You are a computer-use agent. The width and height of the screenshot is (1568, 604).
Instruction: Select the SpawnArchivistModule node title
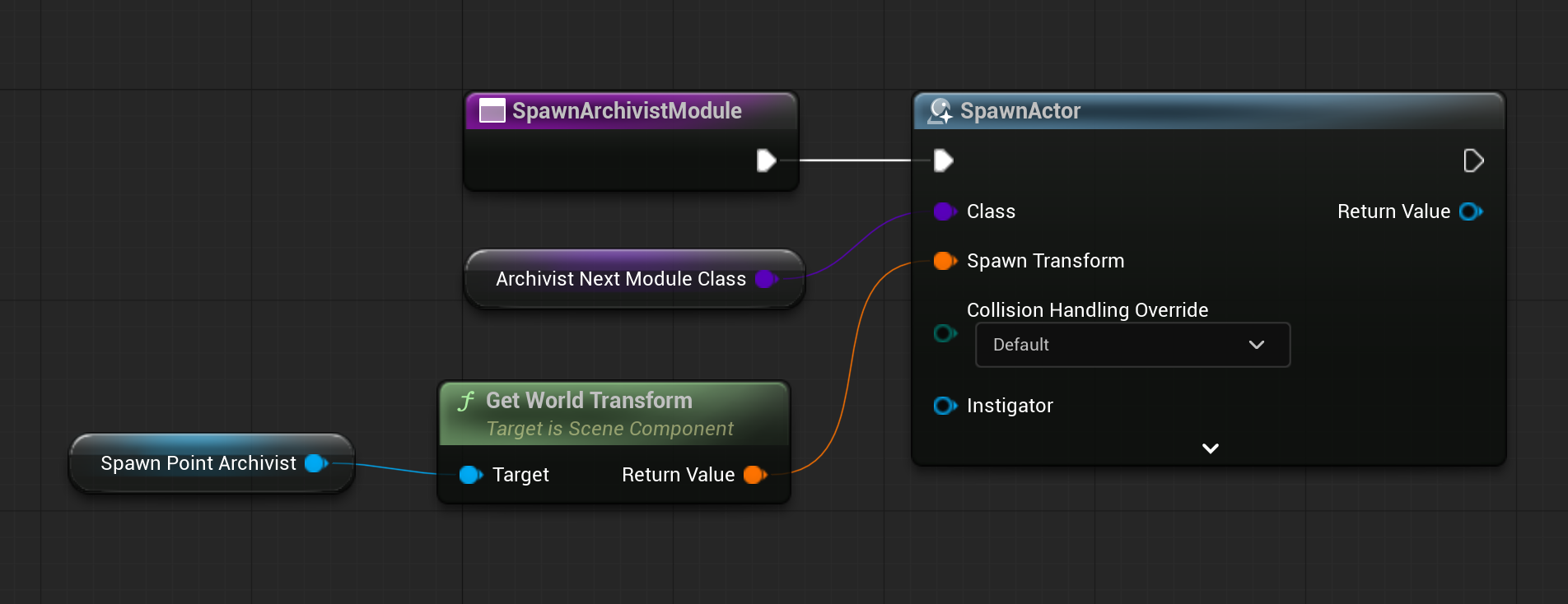tap(627, 111)
